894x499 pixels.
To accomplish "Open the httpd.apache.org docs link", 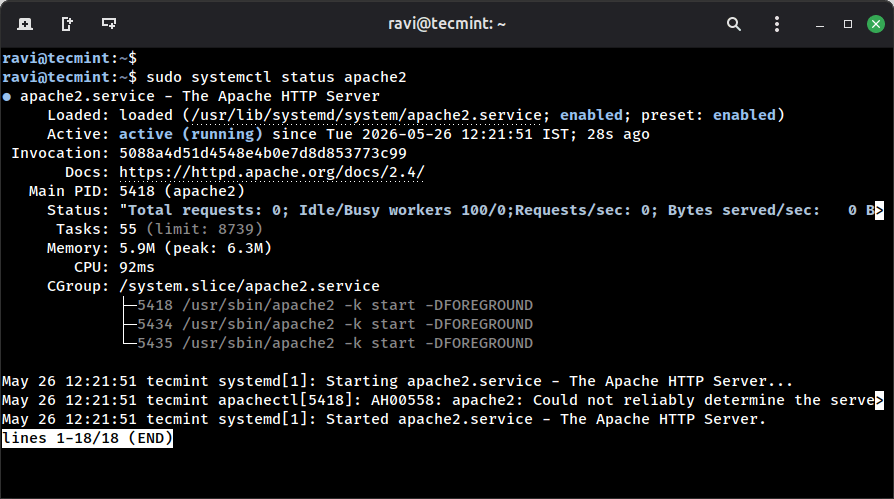I will (x=271, y=172).
